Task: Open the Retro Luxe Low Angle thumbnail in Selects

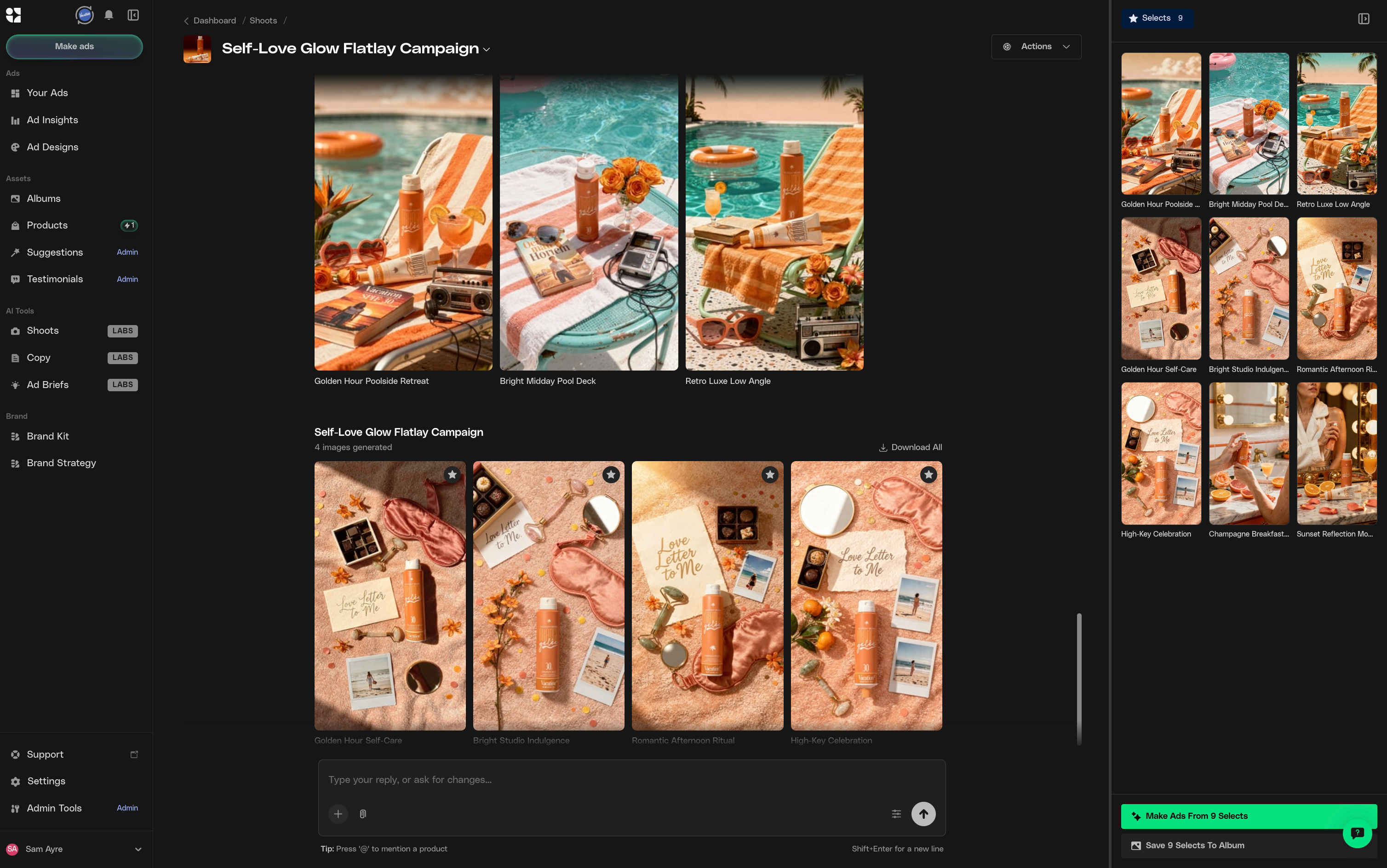Action: click(x=1336, y=124)
